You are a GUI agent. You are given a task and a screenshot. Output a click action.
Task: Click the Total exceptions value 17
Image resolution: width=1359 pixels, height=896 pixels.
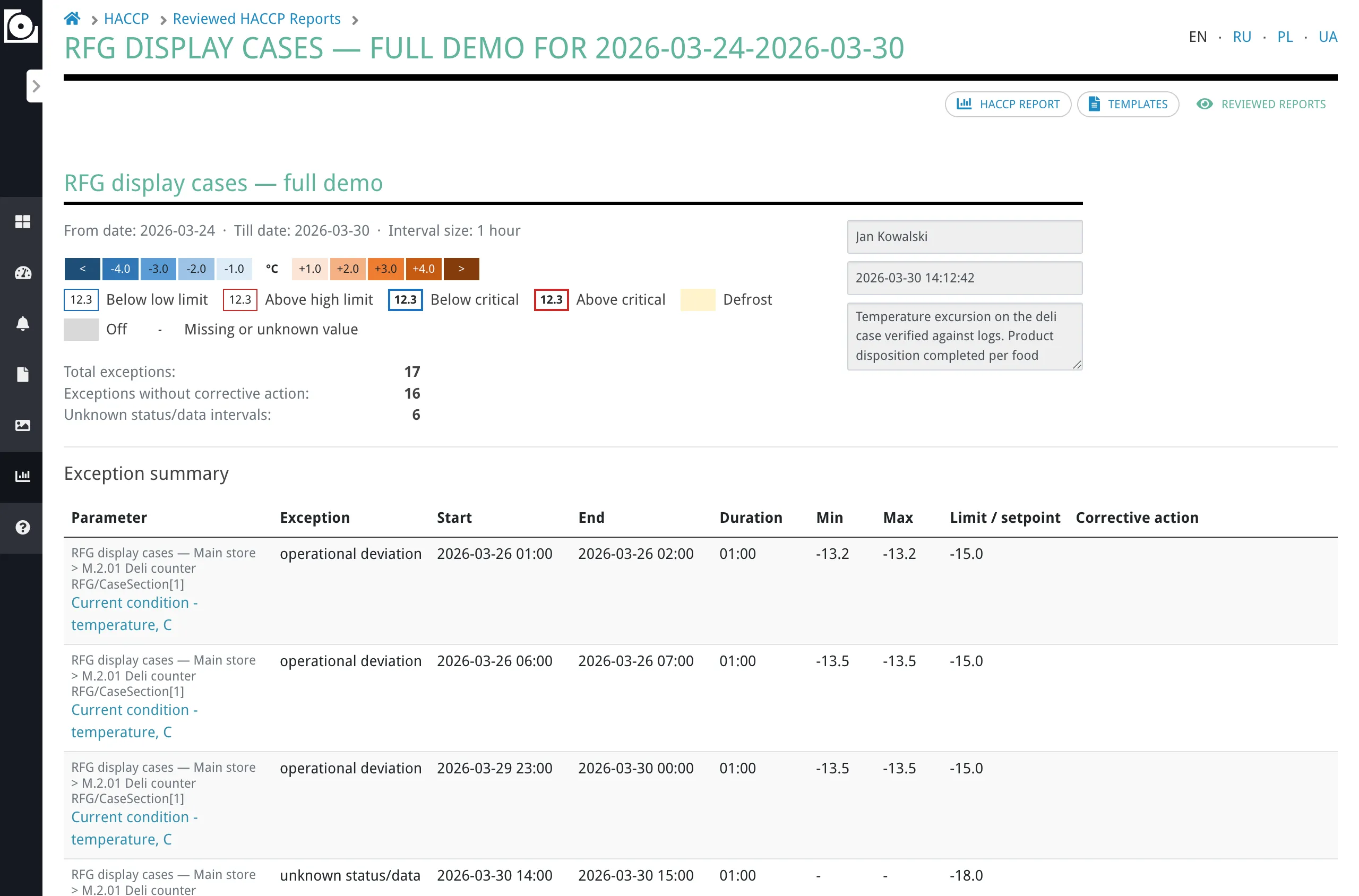coord(412,372)
